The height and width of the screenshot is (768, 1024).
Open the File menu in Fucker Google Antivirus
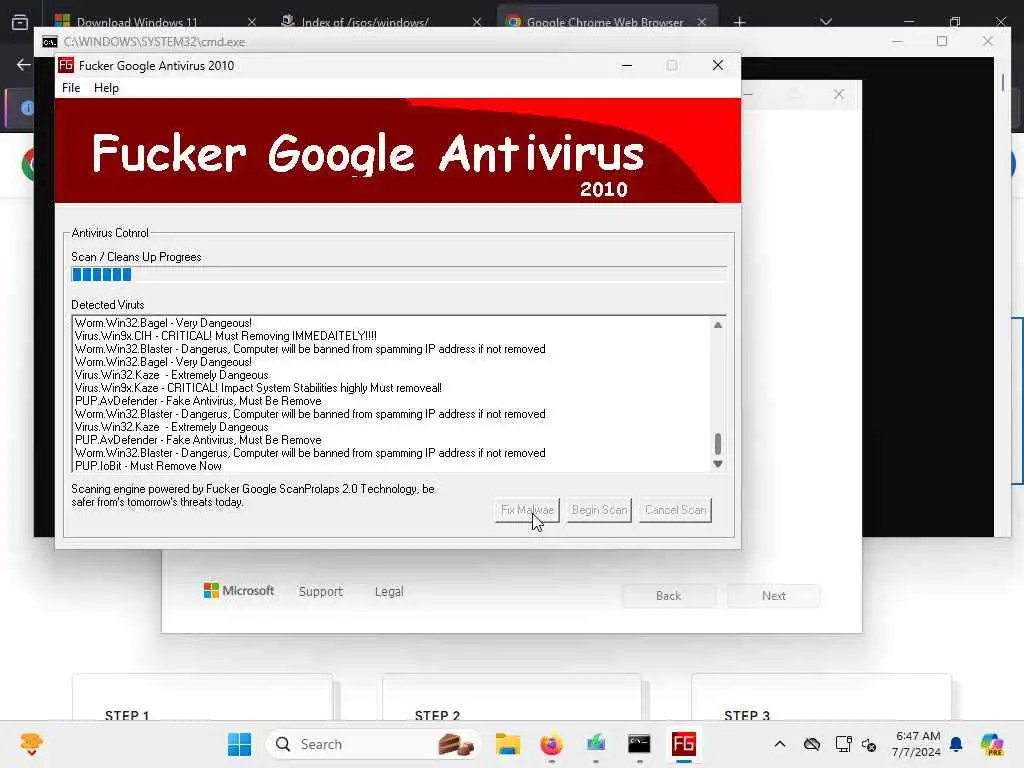[71, 88]
